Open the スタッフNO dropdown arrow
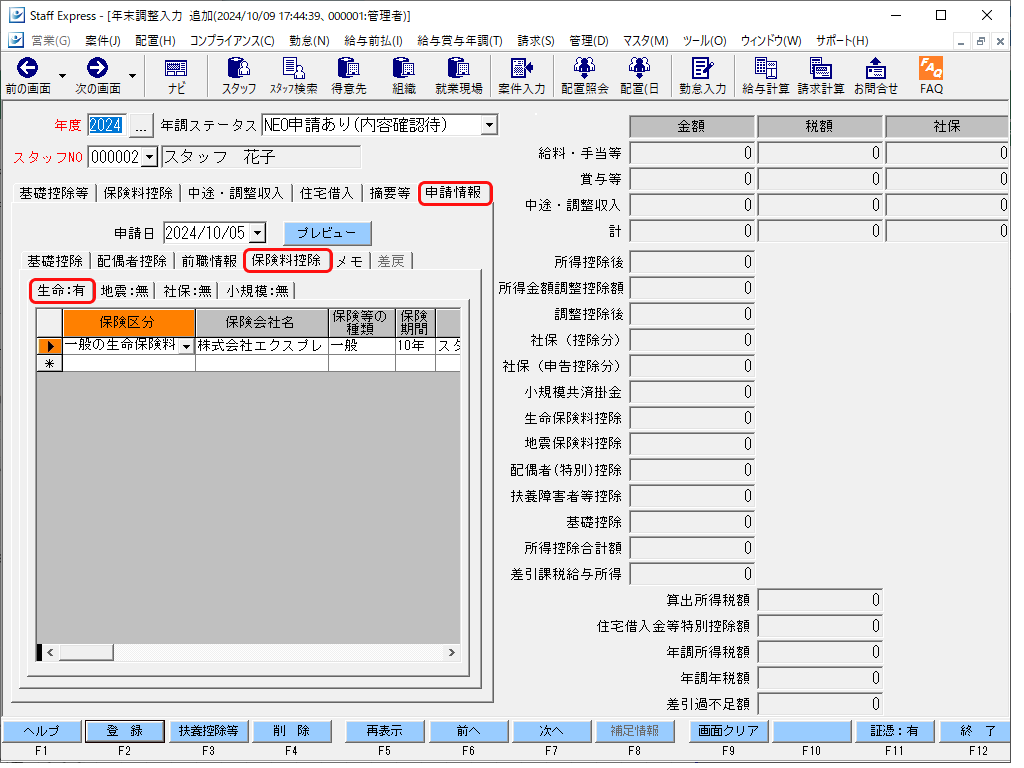Screen dimensions: 1024x768 [x=150, y=157]
